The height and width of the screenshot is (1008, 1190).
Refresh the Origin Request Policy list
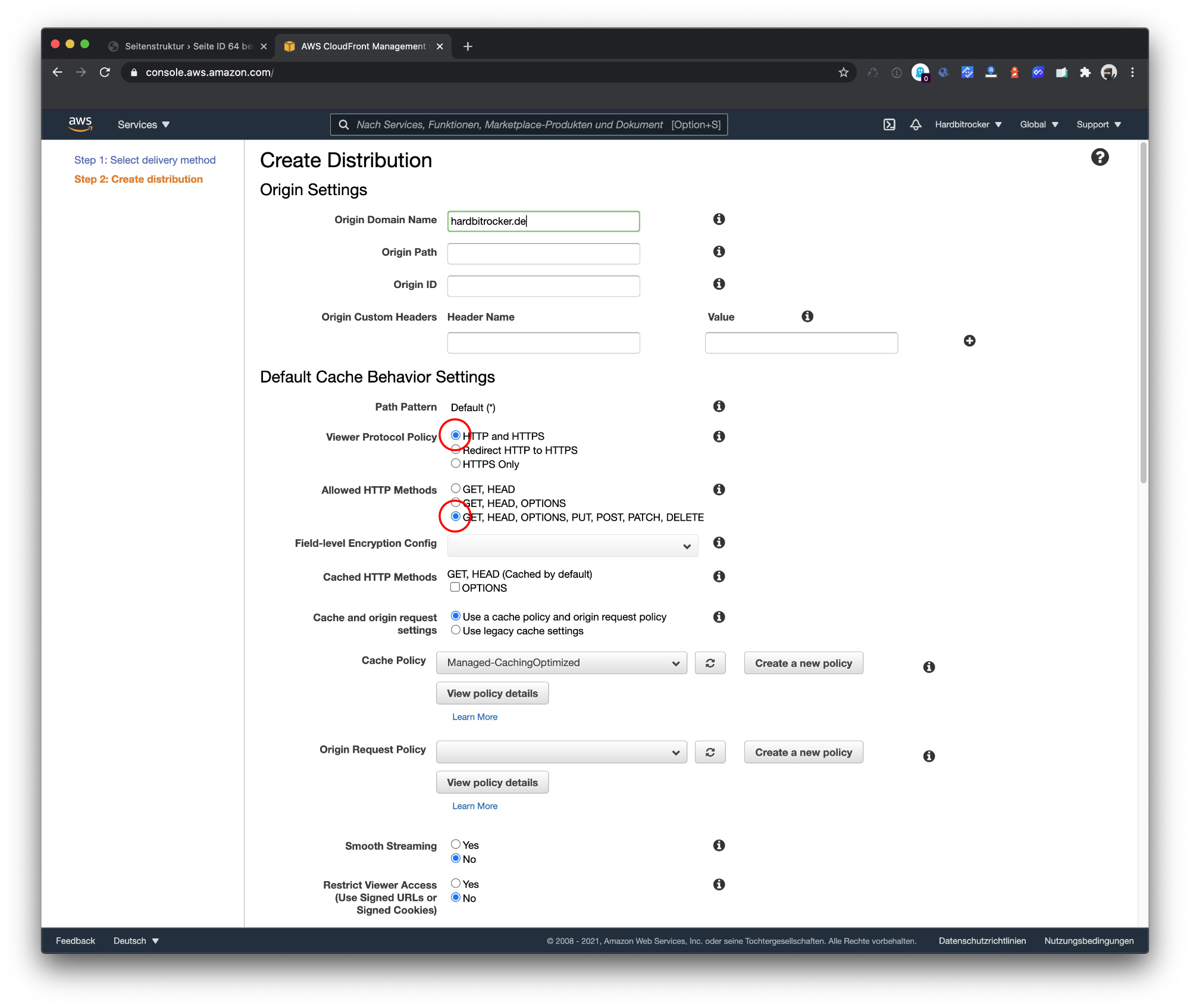(x=710, y=752)
